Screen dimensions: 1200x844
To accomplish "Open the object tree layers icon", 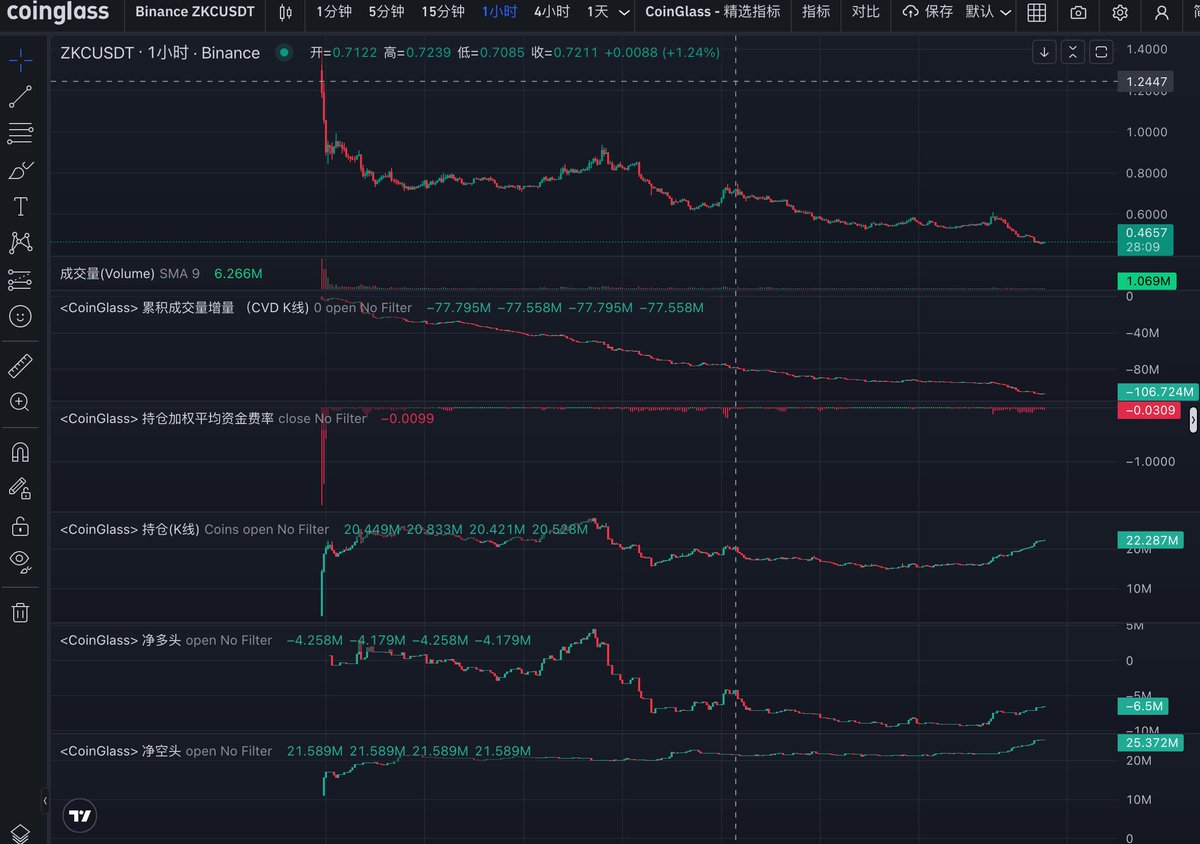I will pos(20,833).
